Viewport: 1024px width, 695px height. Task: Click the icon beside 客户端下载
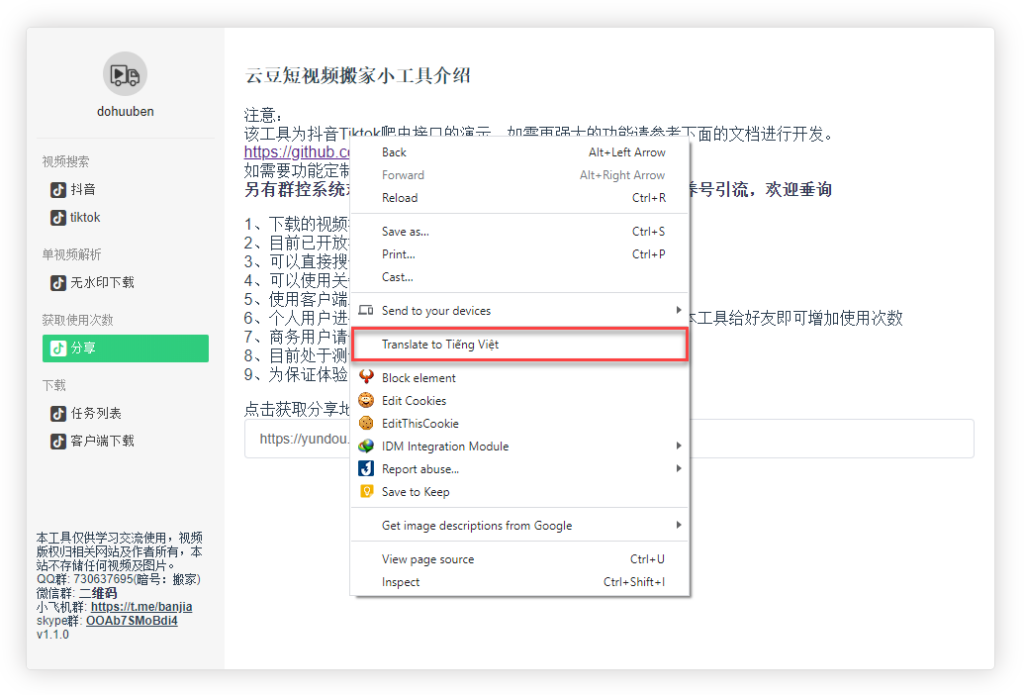(58, 441)
